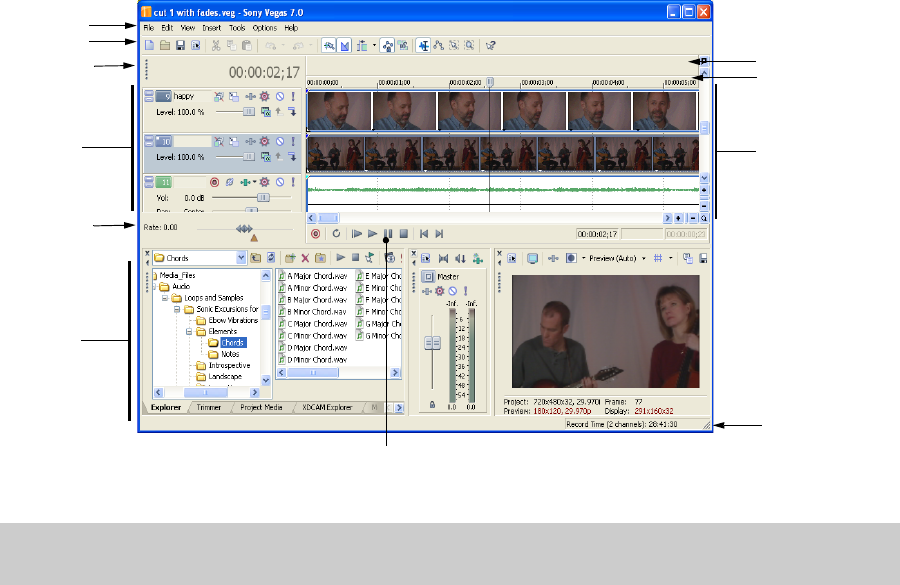Switch to the Trimmer tab
Viewport: 900px width, 585px height.
(x=209, y=407)
